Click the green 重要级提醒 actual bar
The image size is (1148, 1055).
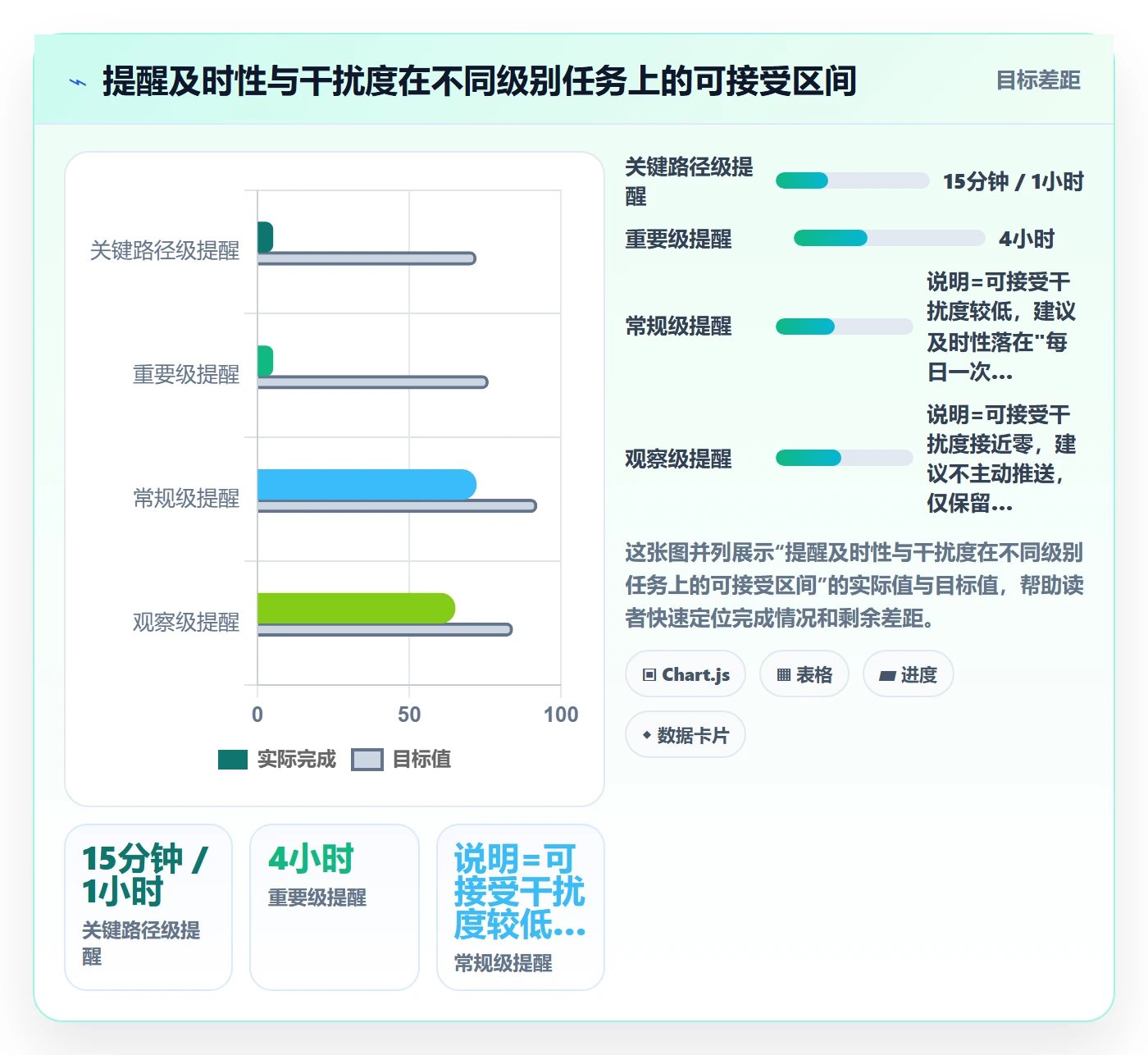(x=265, y=361)
